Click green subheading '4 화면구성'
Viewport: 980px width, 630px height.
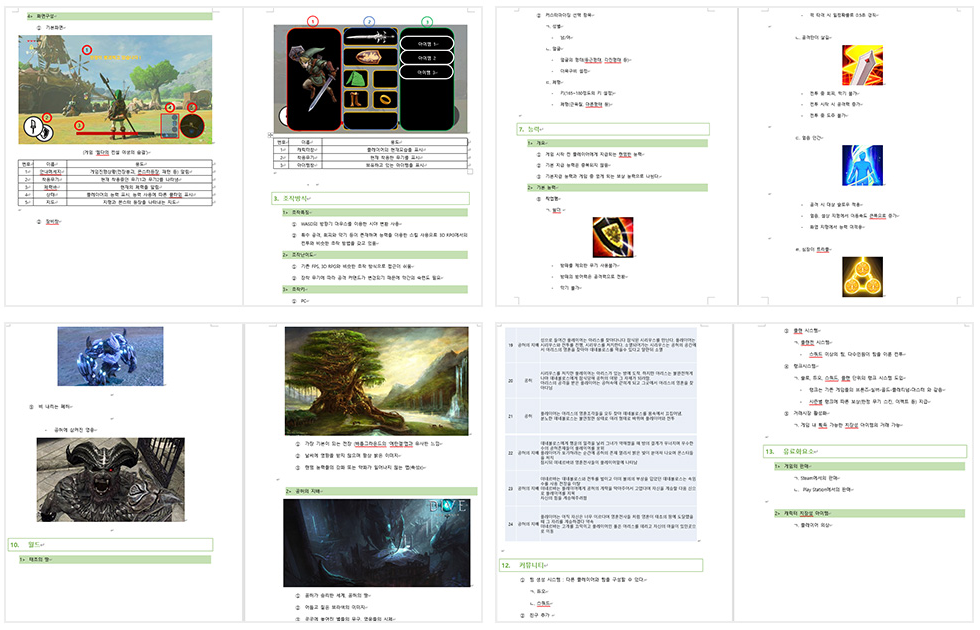[x=119, y=16]
